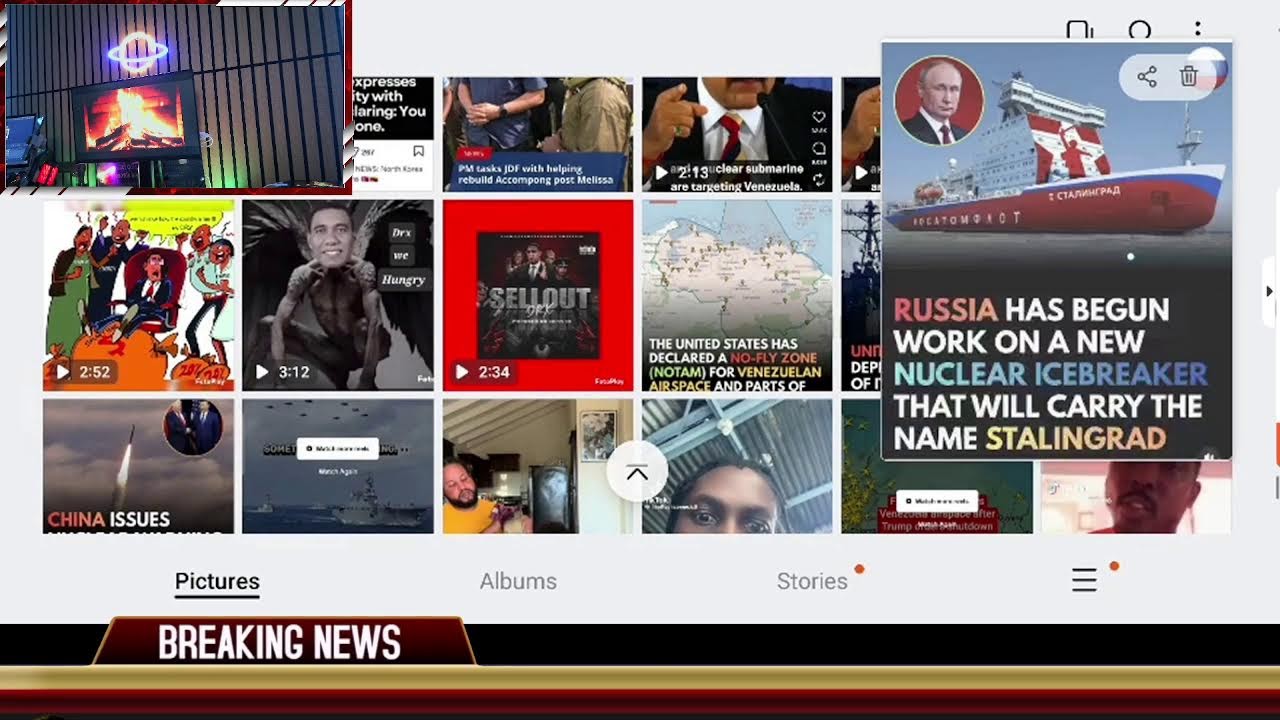
Task: Play the 3:12 Drx we Hungry video
Action: (x=338, y=295)
